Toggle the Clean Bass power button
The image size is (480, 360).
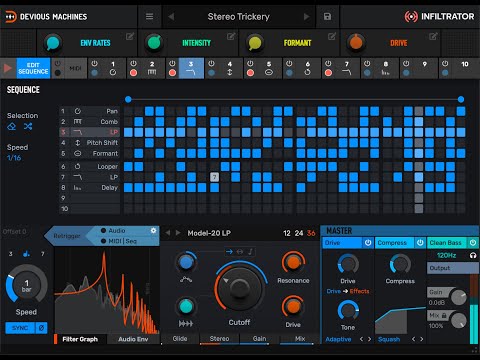(x=473, y=243)
